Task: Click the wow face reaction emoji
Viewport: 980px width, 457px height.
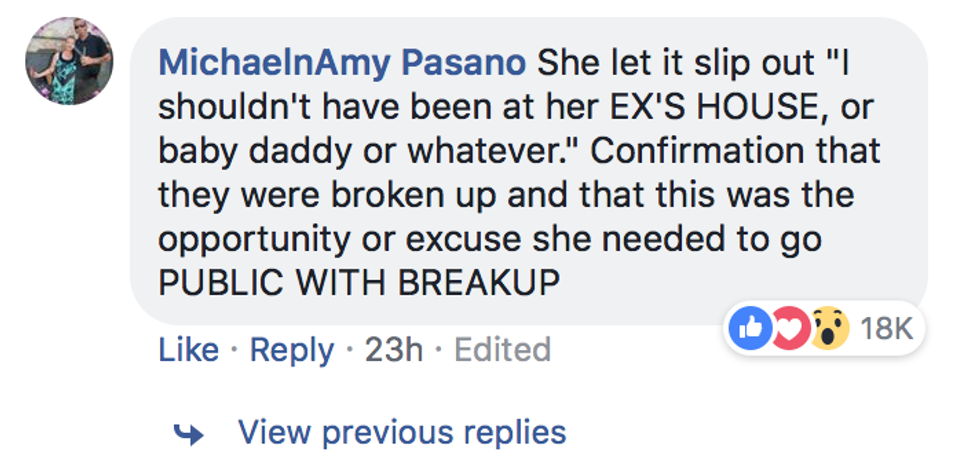Action: click(x=827, y=326)
